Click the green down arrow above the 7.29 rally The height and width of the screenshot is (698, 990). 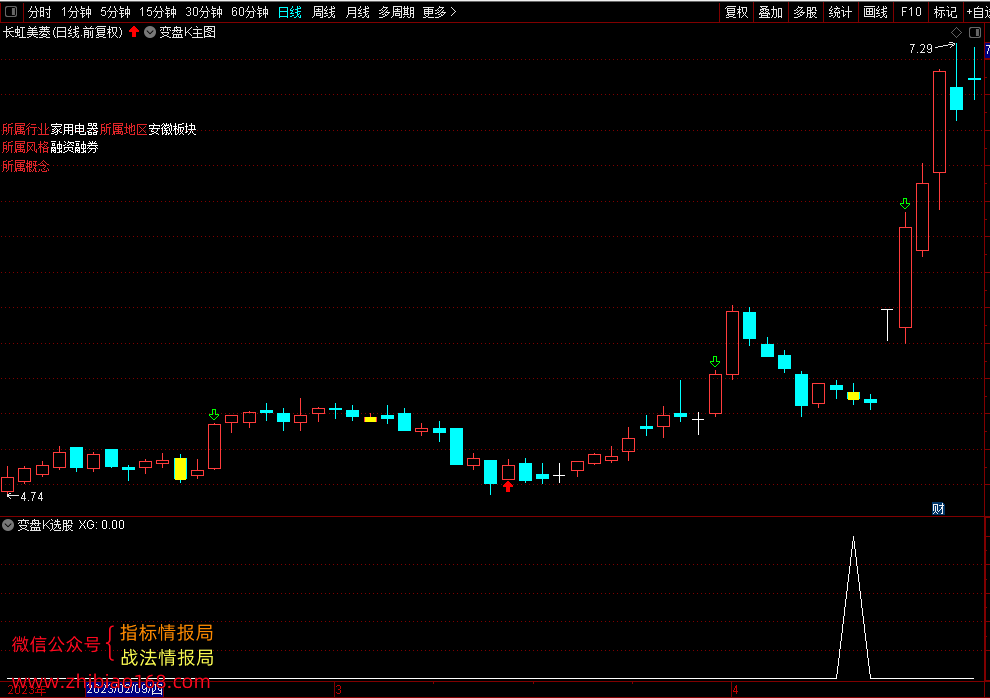905,204
